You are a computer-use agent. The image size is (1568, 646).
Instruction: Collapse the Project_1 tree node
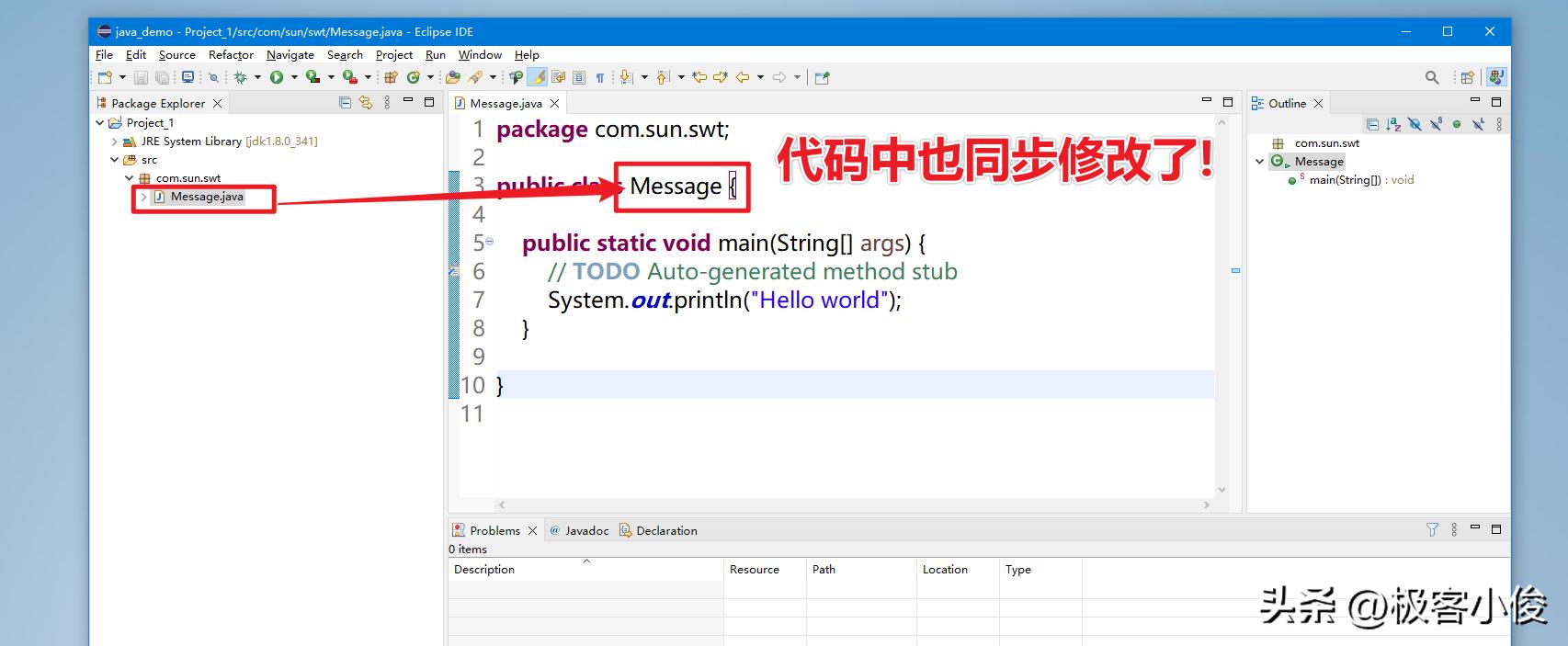click(100, 122)
